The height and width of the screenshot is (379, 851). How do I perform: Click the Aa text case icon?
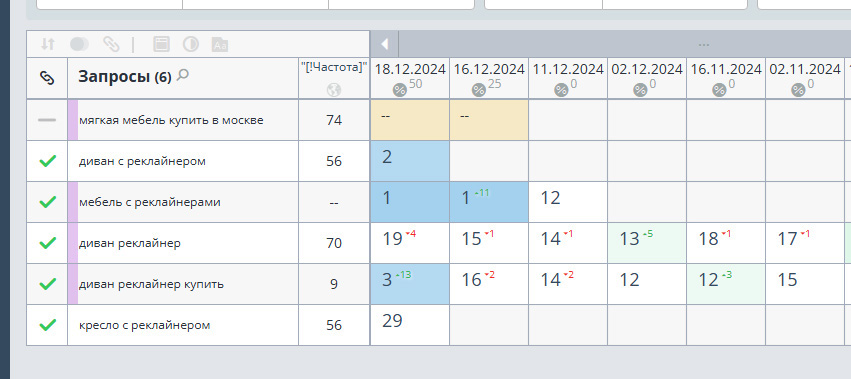(220, 45)
